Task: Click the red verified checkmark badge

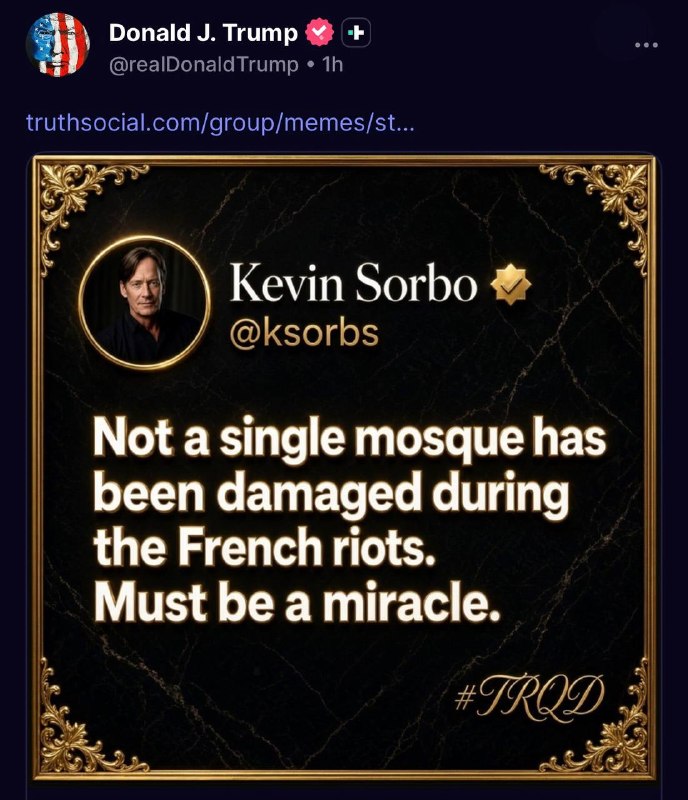Action: click(319, 32)
